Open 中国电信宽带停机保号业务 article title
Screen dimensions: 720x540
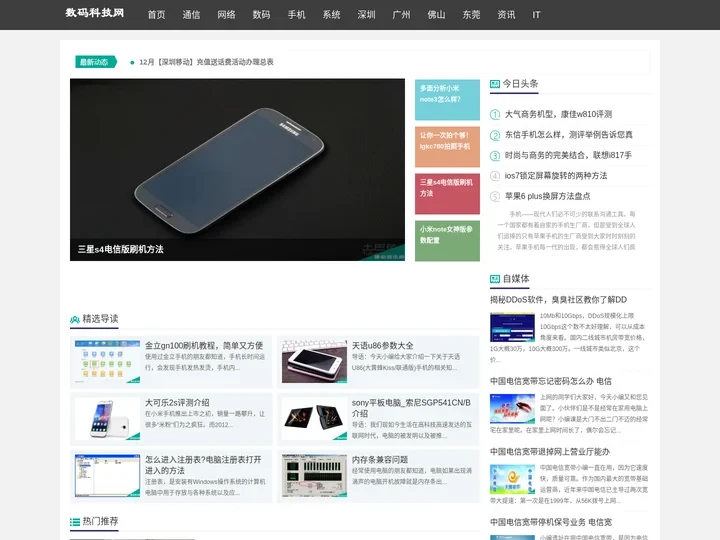click(x=551, y=522)
